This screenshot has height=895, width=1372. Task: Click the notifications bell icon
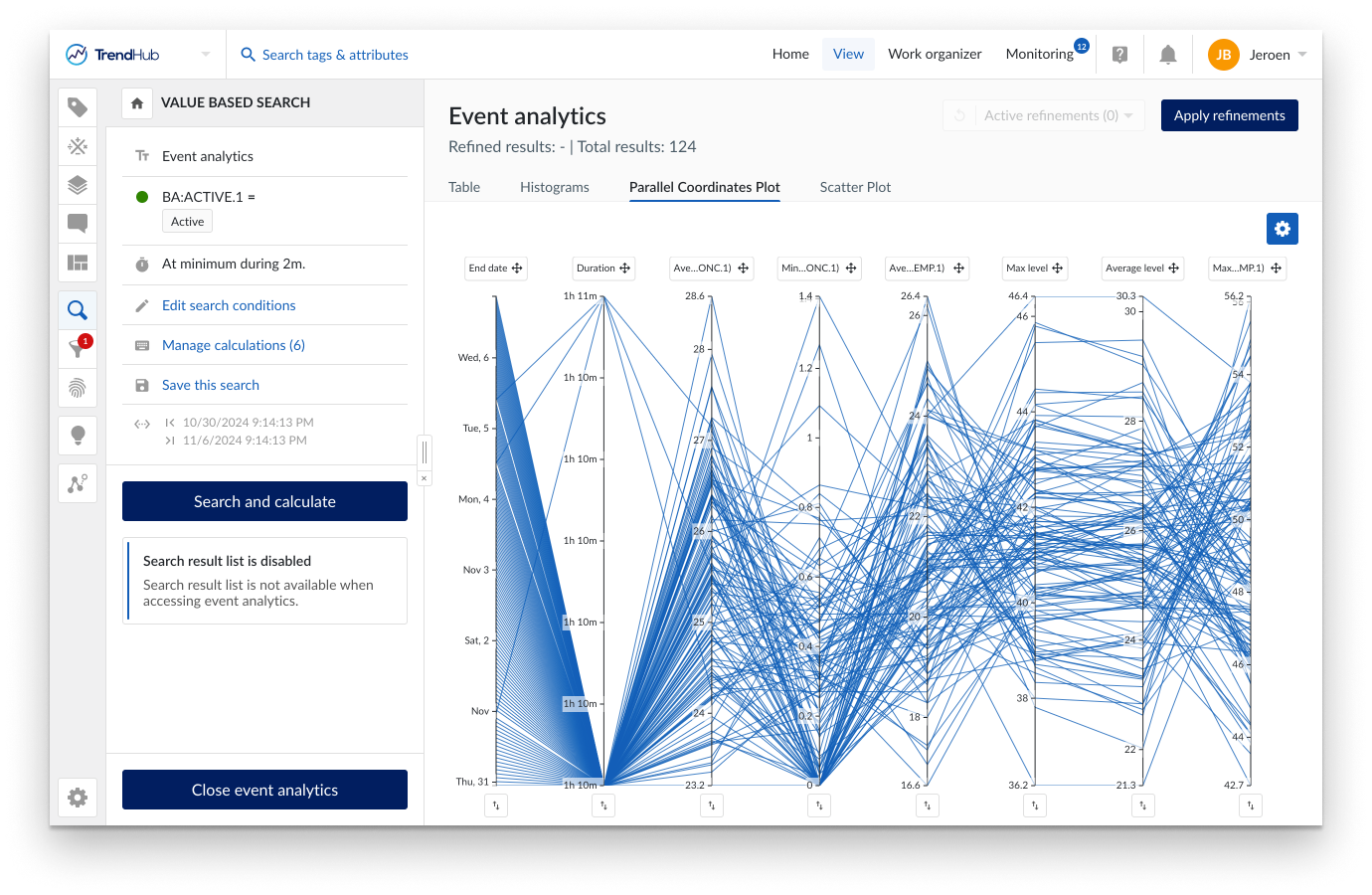pyautogui.click(x=1168, y=55)
